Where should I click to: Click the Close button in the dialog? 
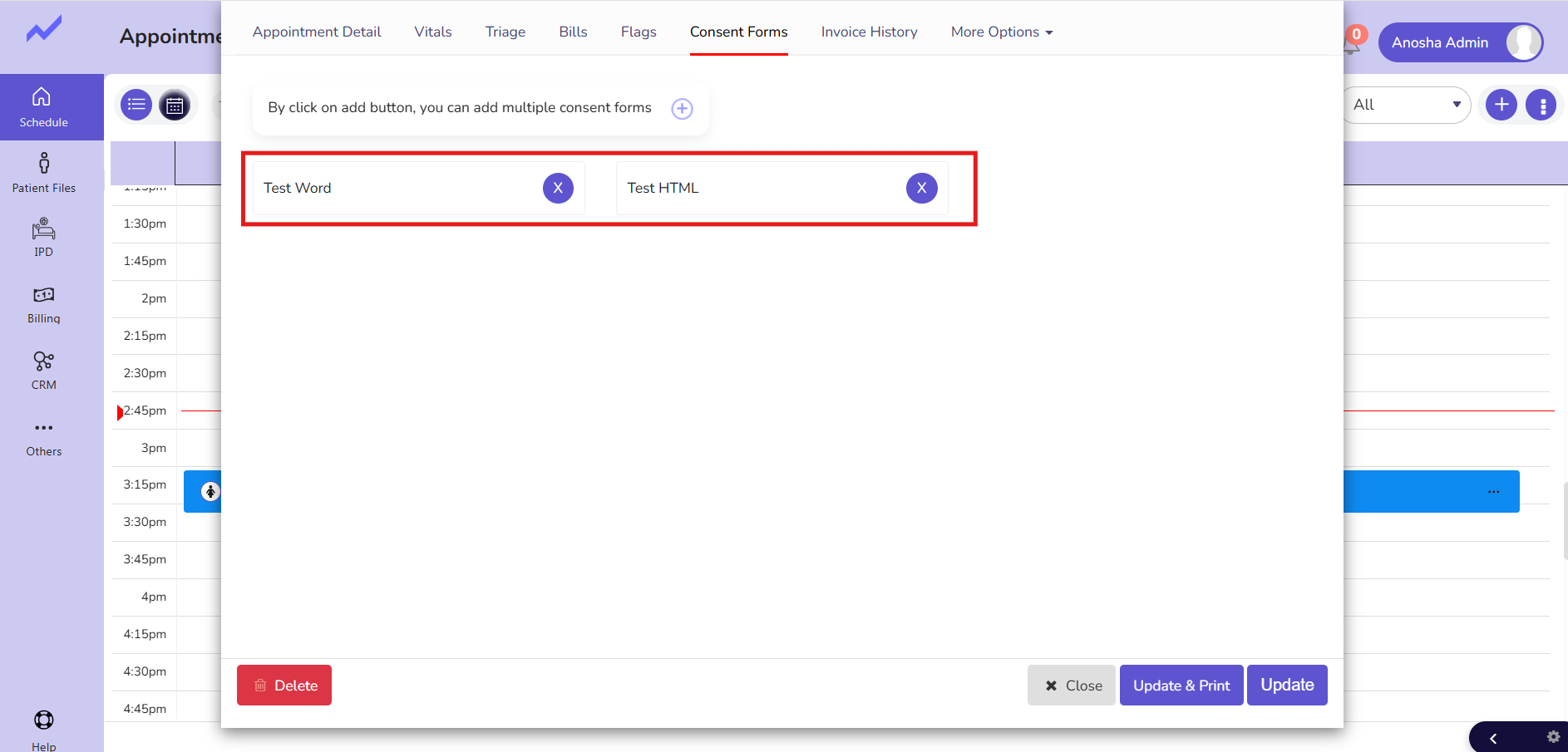[1072, 686]
